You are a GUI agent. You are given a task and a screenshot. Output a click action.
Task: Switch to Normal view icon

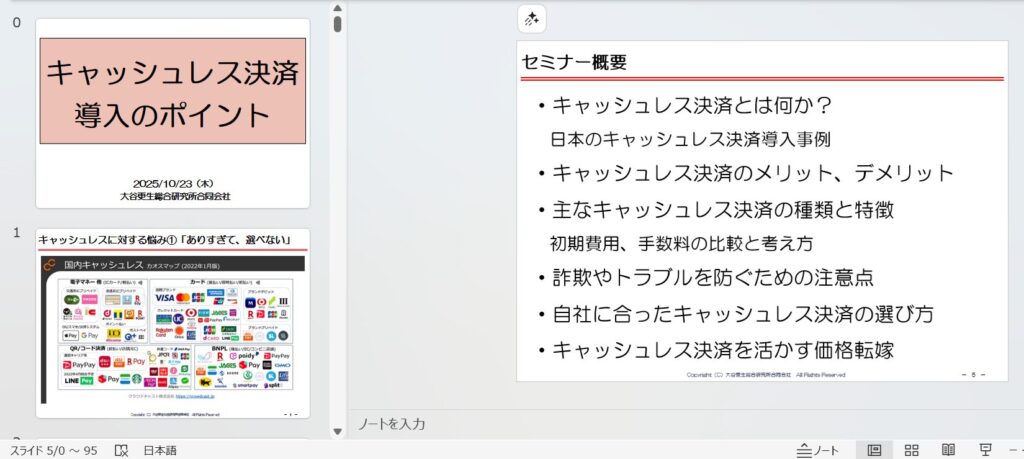[x=874, y=450]
